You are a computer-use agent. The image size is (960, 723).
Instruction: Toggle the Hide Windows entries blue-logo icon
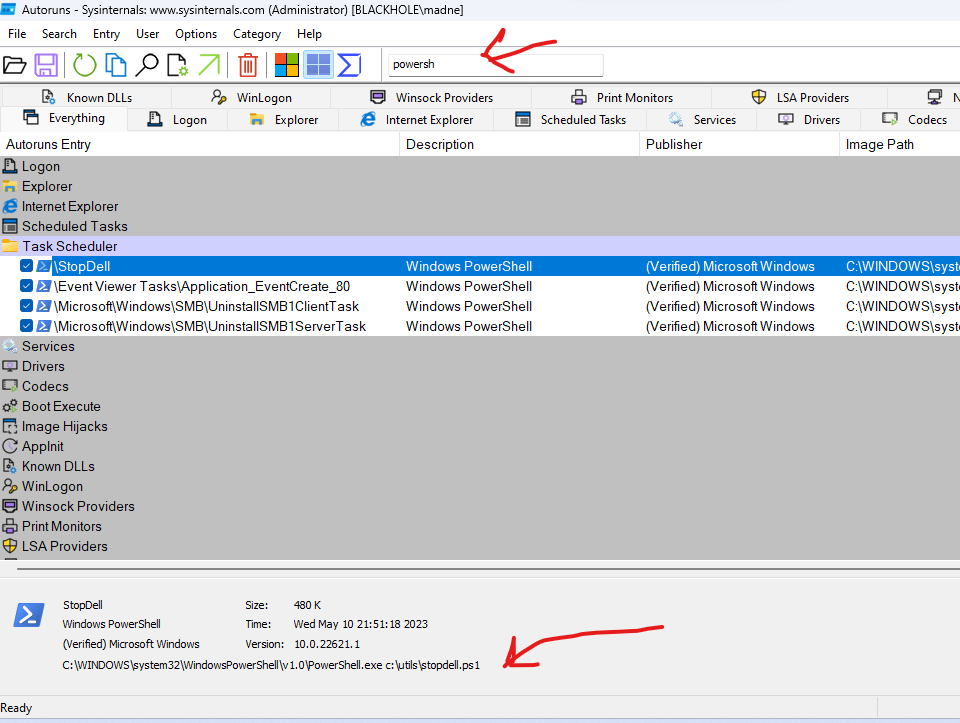pos(318,65)
